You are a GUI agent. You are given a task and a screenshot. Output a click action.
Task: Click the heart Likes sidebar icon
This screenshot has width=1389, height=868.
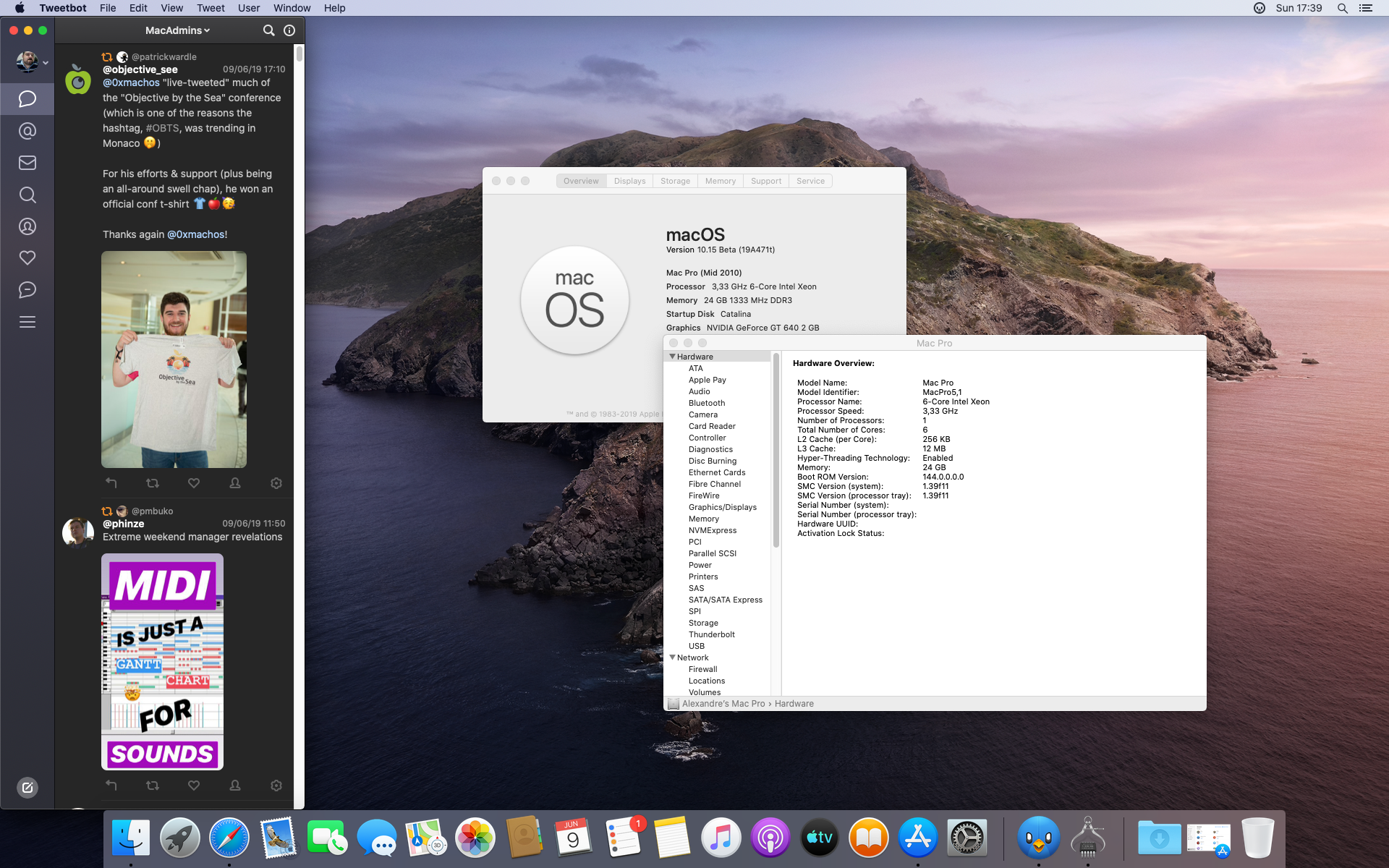[27, 258]
